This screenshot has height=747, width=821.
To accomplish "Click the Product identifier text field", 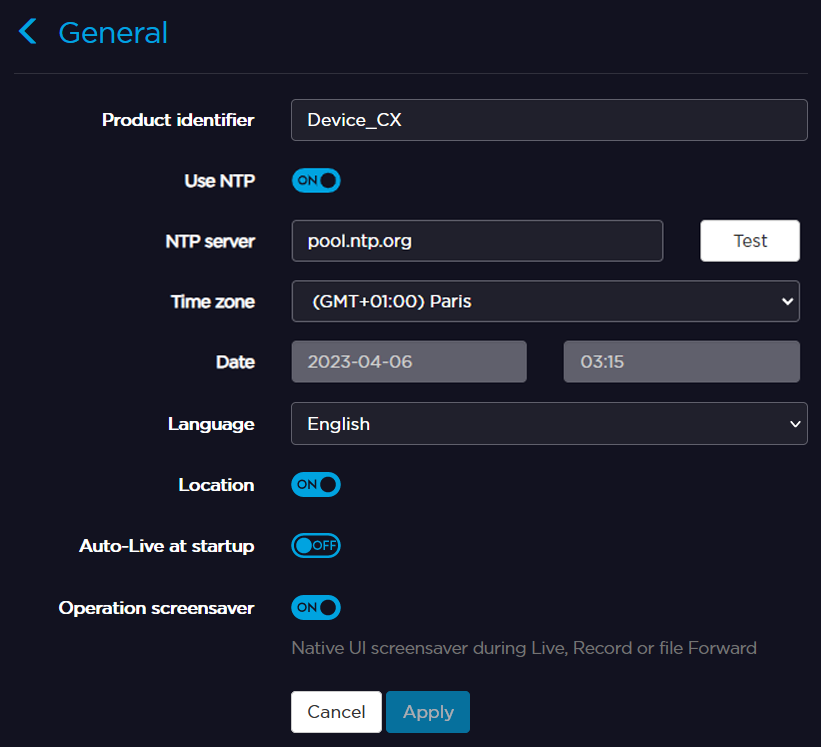I will [548, 120].
